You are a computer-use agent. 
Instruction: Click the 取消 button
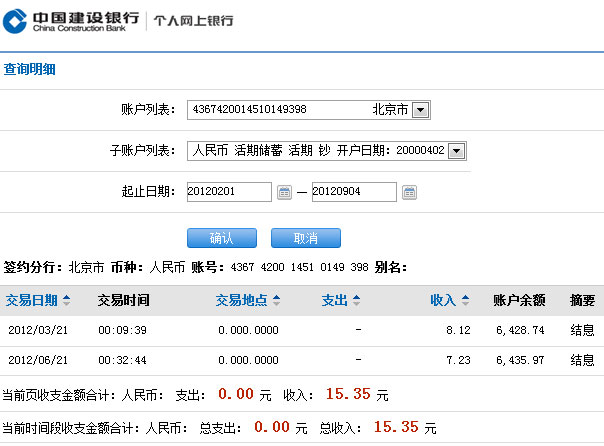(306, 238)
